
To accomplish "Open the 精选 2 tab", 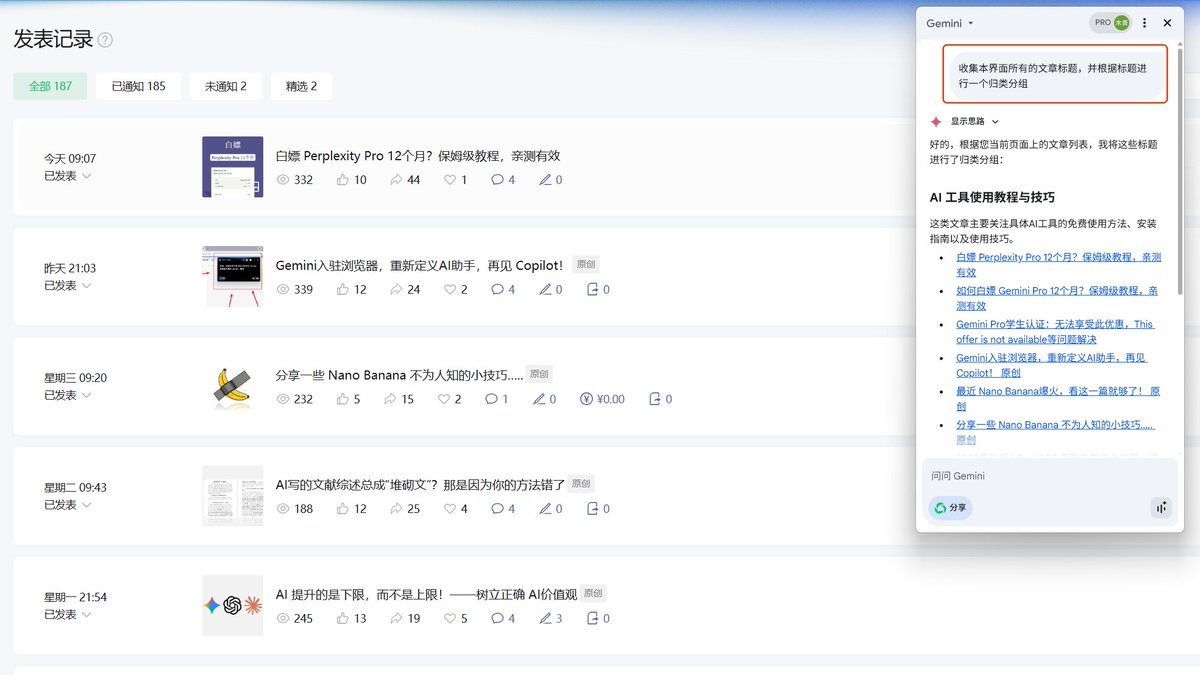I will (x=301, y=86).
